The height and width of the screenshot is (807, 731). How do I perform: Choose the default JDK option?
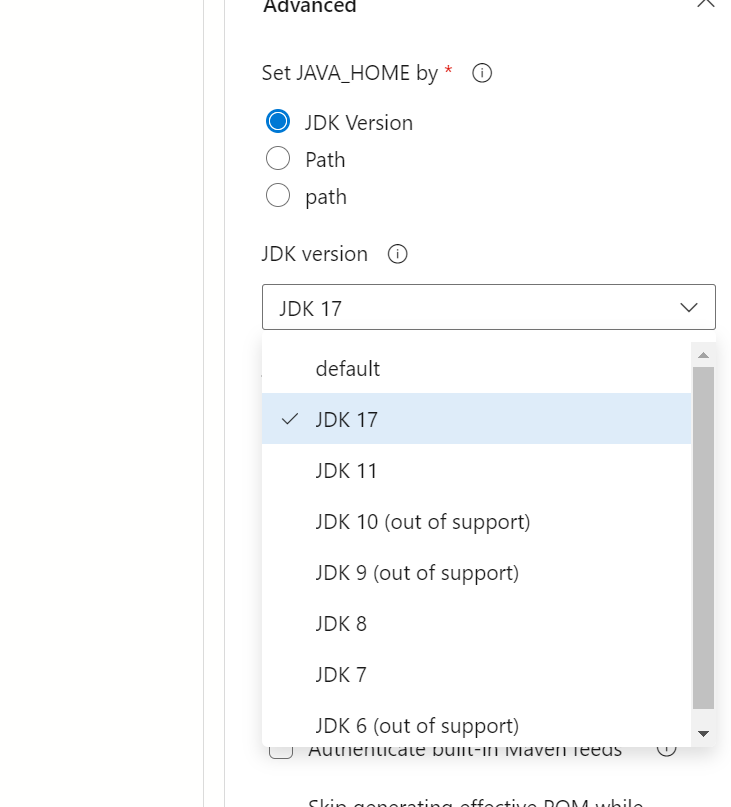[x=348, y=368]
